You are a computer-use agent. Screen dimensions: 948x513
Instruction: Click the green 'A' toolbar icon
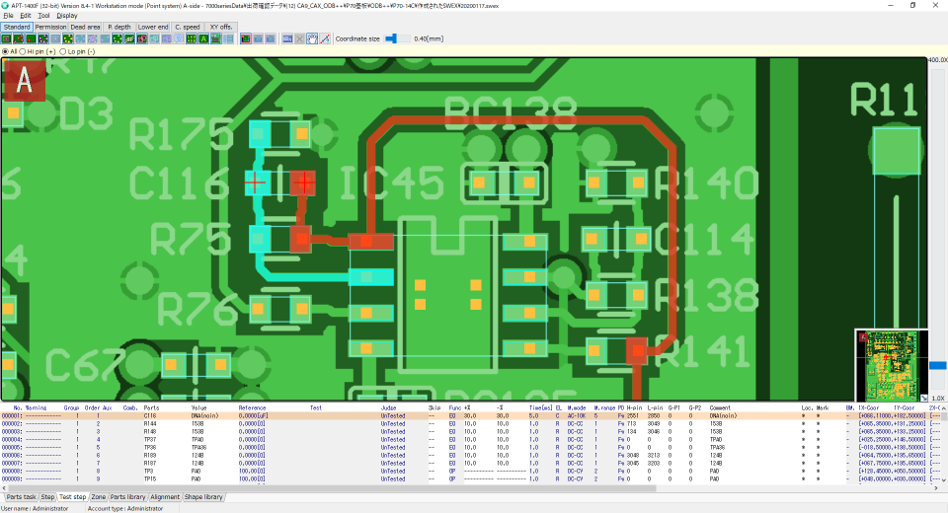pos(203,39)
